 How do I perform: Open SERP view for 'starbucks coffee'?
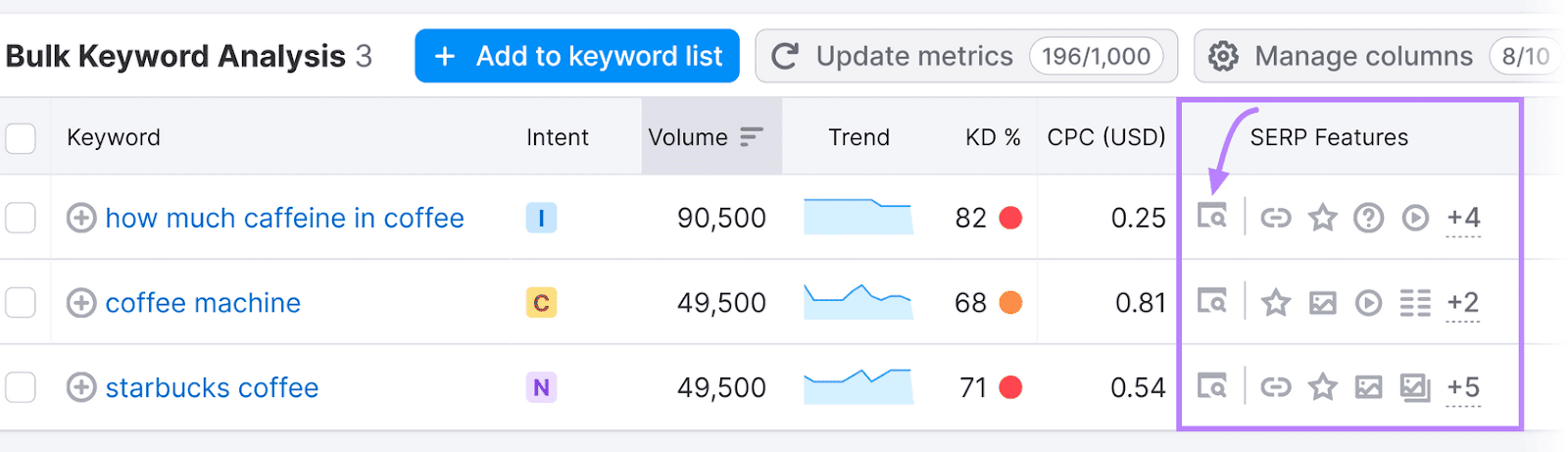(1212, 387)
